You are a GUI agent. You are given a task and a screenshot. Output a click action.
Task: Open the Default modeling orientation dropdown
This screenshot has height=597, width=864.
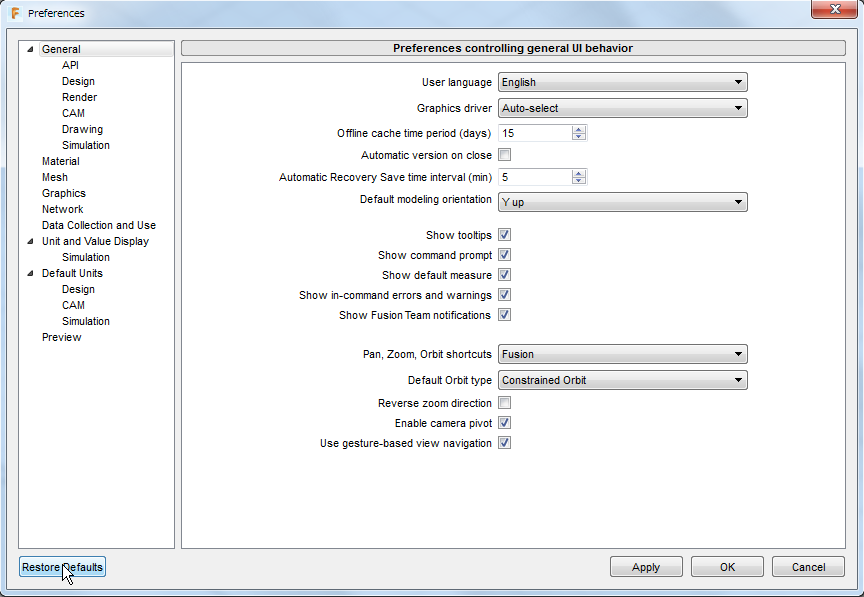(737, 201)
